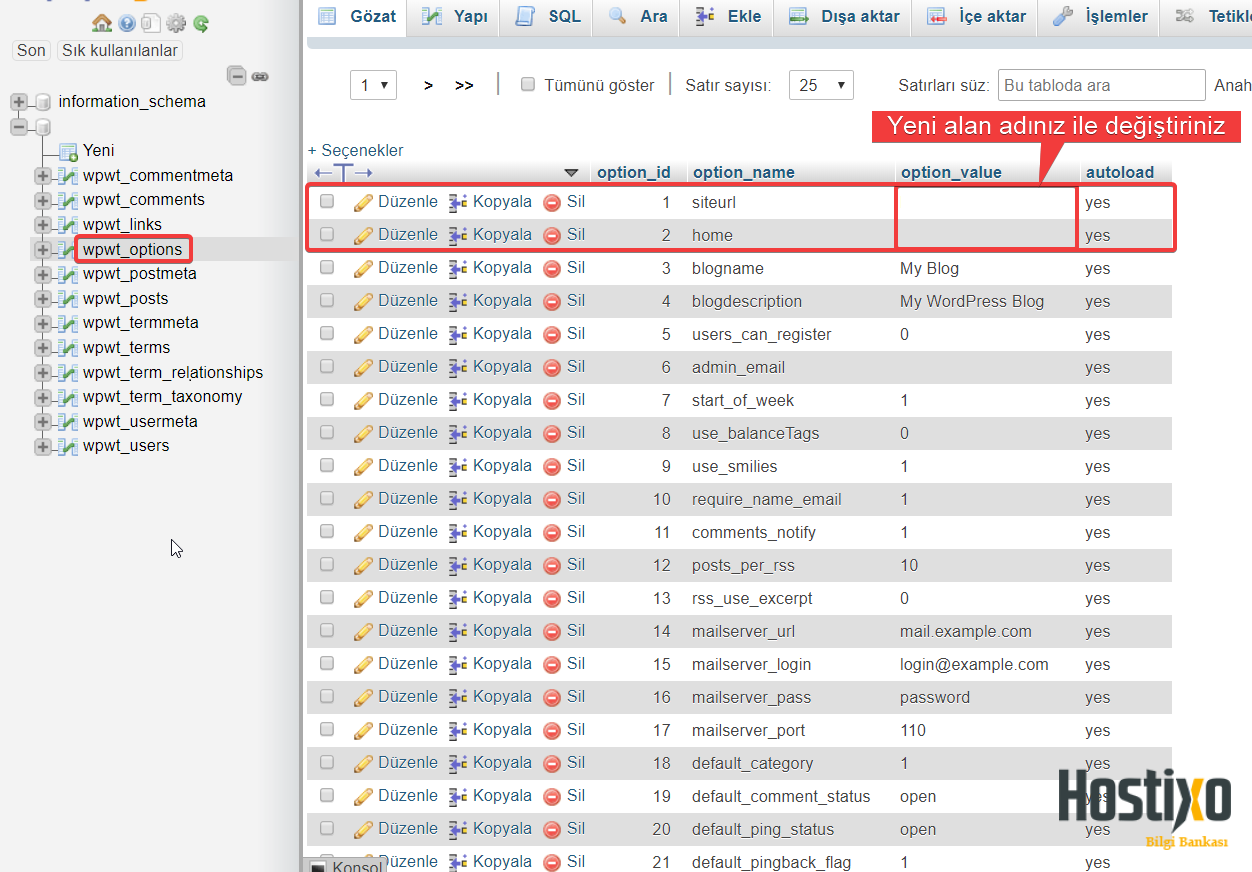Expand the wpwt_options tree node
This screenshot has height=872, width=1252.
42,249
